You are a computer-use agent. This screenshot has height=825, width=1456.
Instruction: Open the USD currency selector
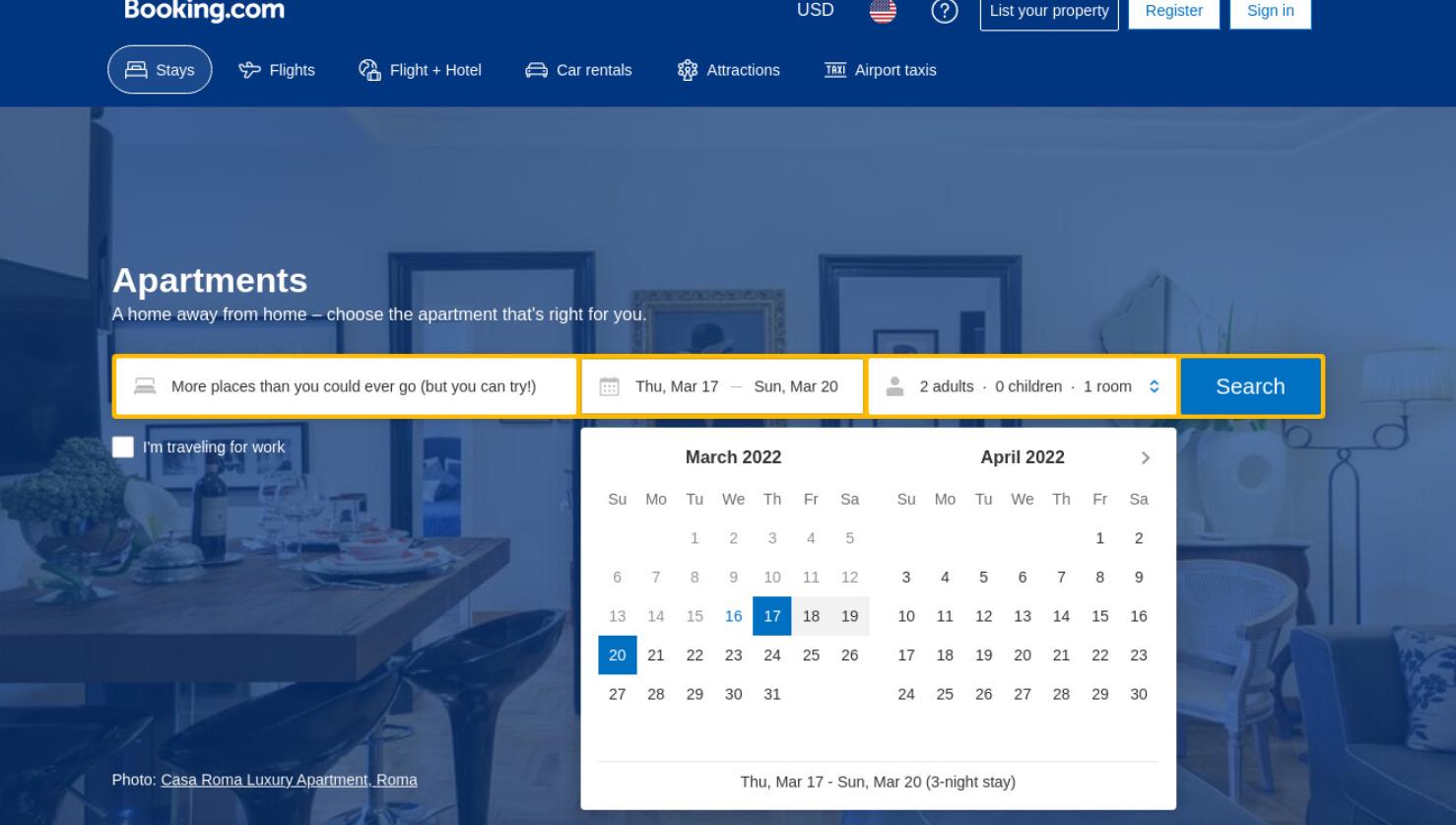[815, 10]
